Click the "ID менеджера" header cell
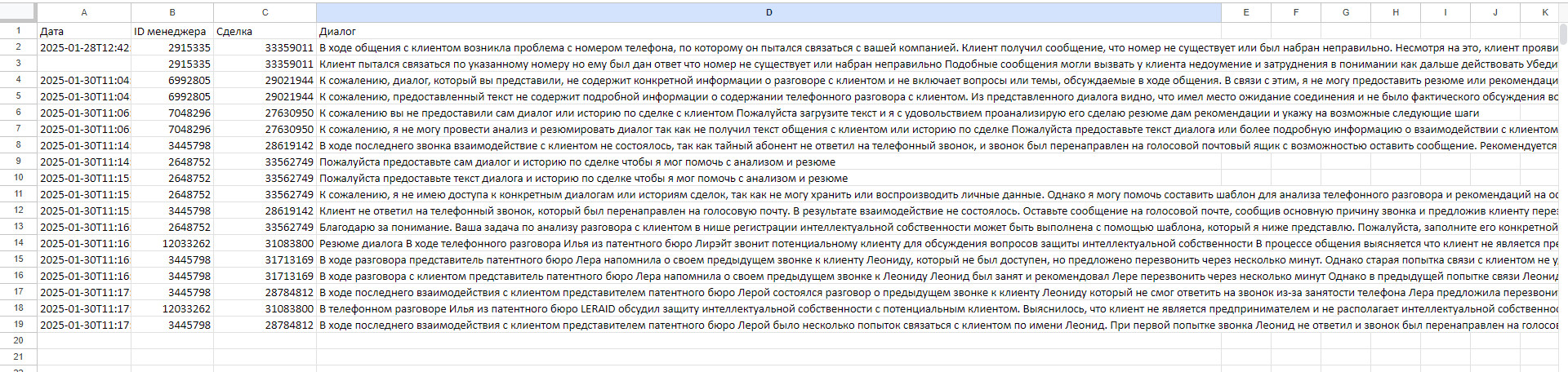 pos(172,31)
